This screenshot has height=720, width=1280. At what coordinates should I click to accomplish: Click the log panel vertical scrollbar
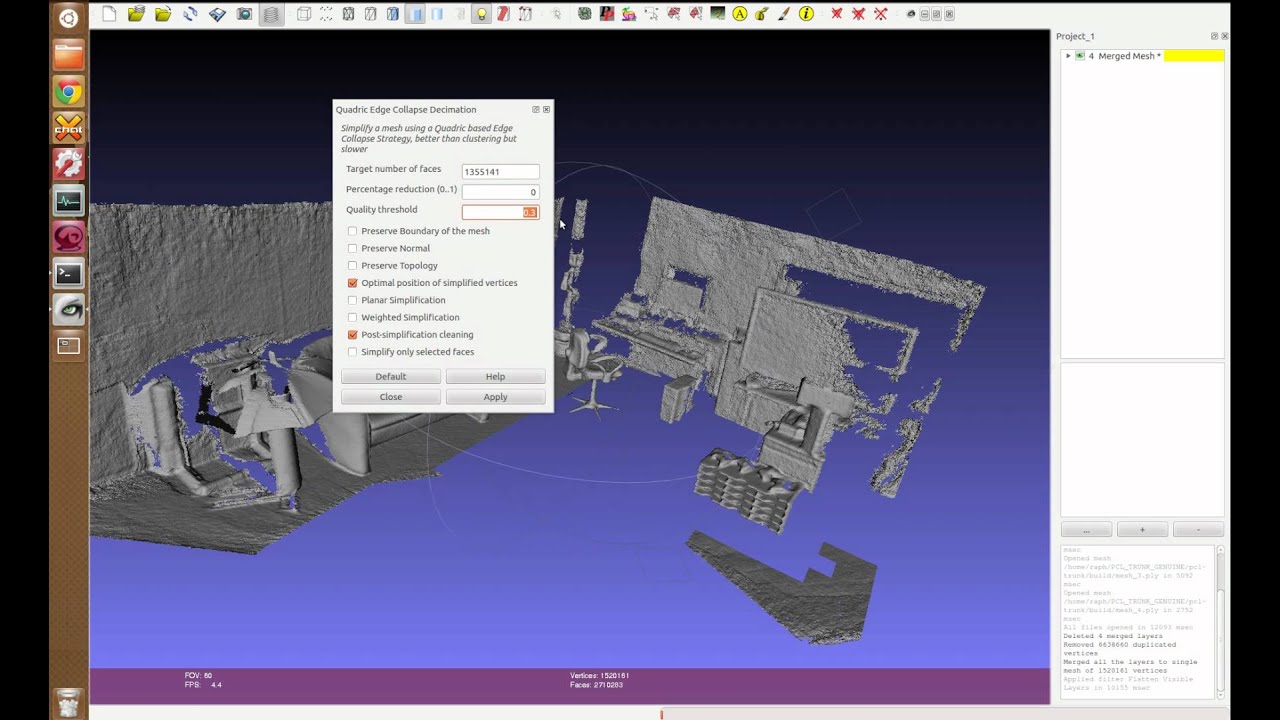point(1220,620)
